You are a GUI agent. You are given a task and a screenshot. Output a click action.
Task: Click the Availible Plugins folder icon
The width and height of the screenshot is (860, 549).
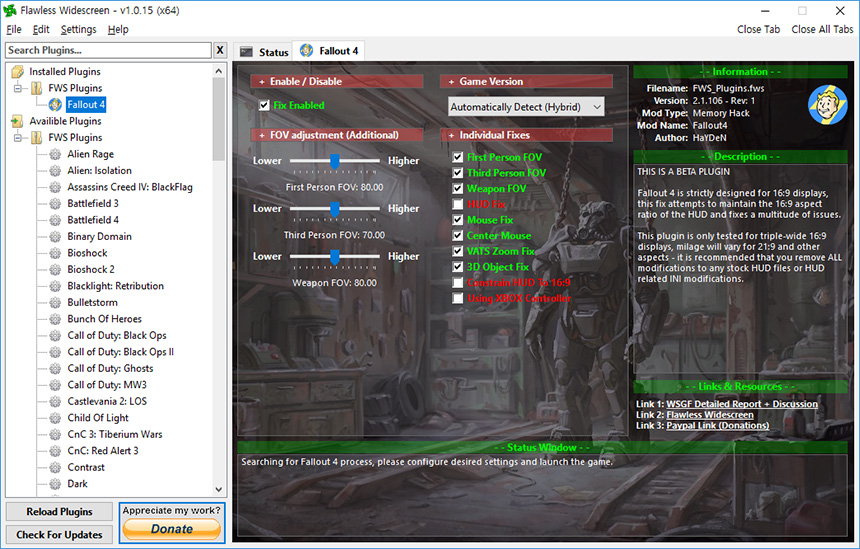18,121
